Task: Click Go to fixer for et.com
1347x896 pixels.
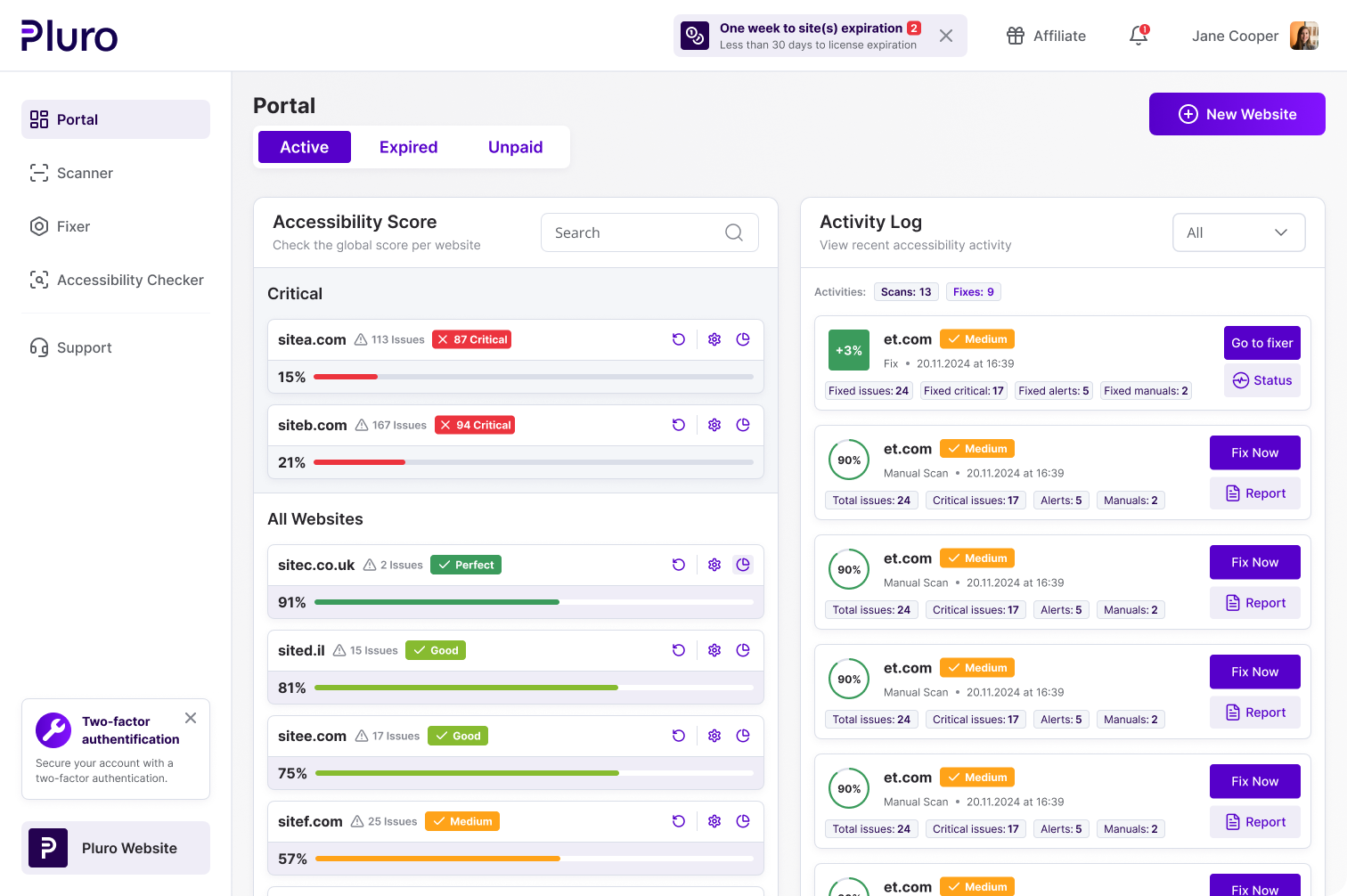Action: [x=1261, y=343]
